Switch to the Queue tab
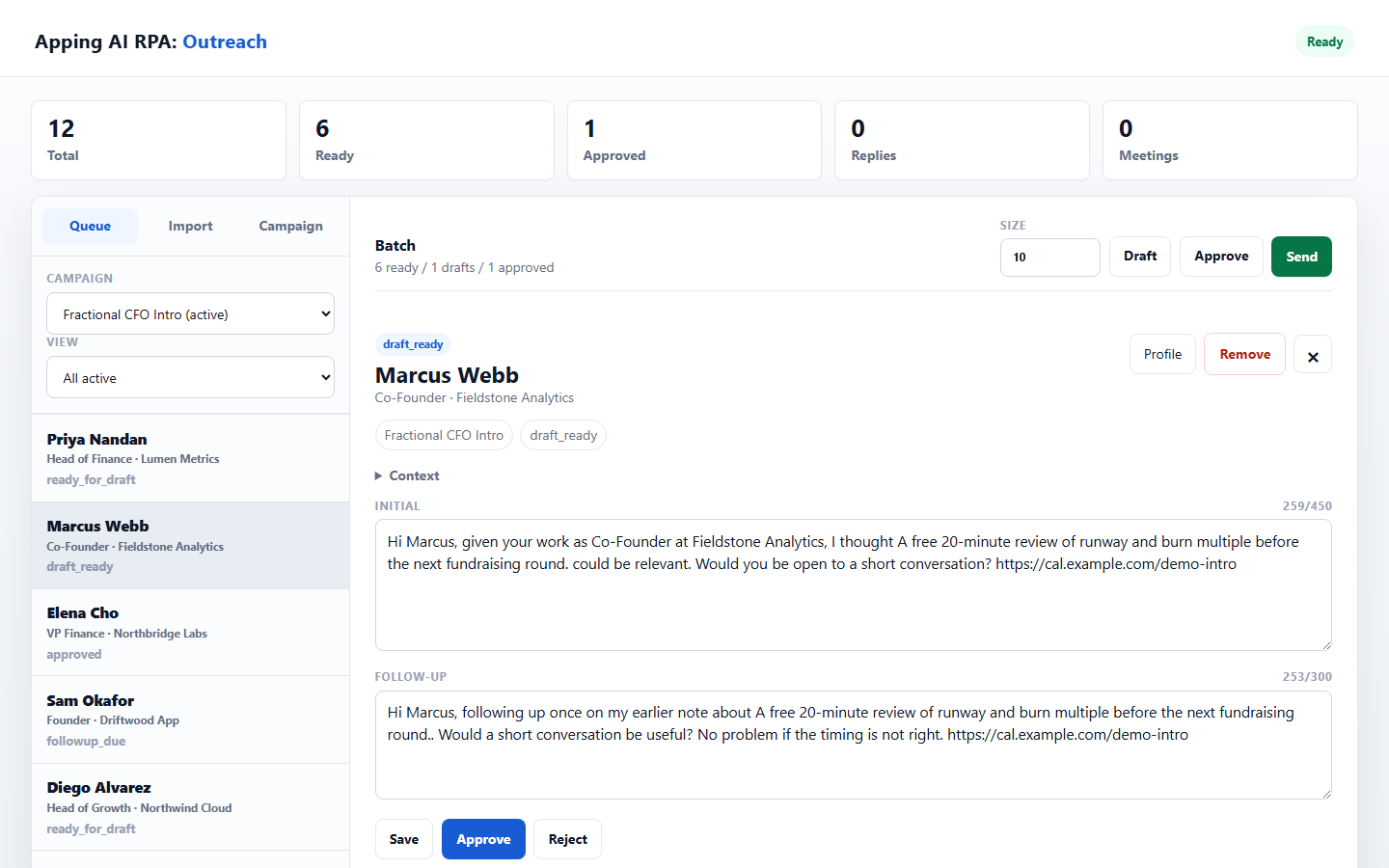Screen dimensions: 1389x868 [90, 226]
